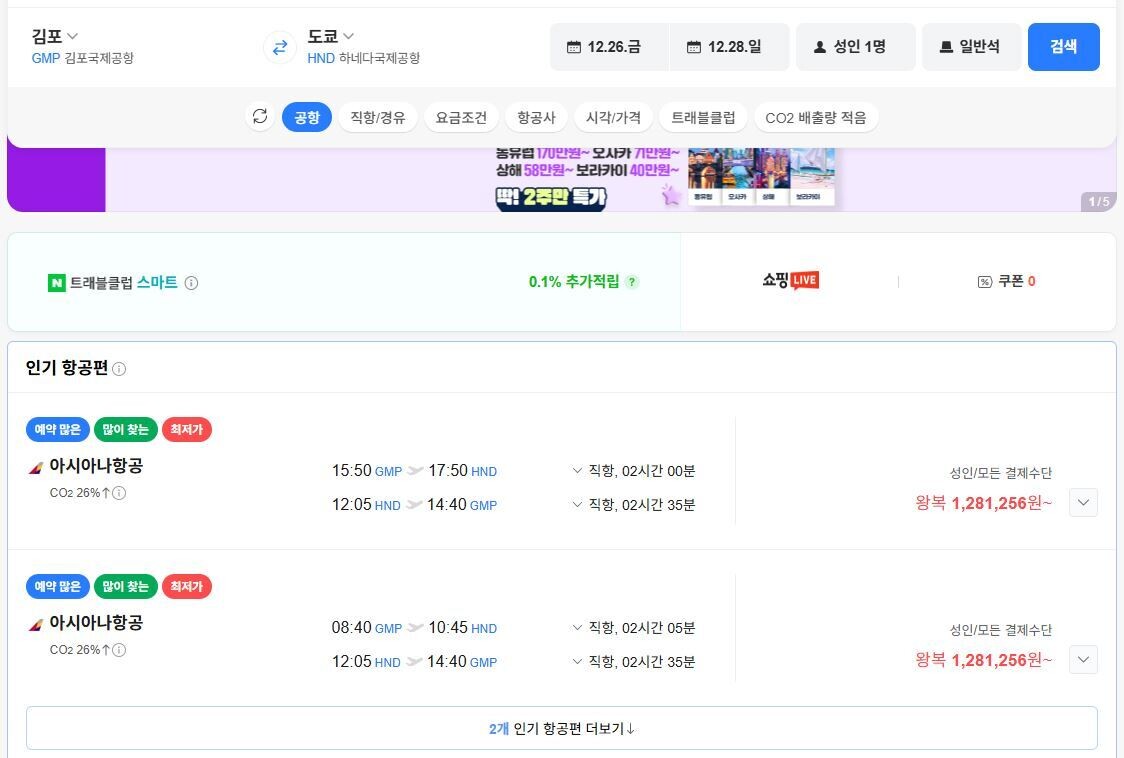This screenshot has height=758, width=1124.
Task: Click CO2 info icon on 08:40 flight
Action: click(x=119, y=650)
